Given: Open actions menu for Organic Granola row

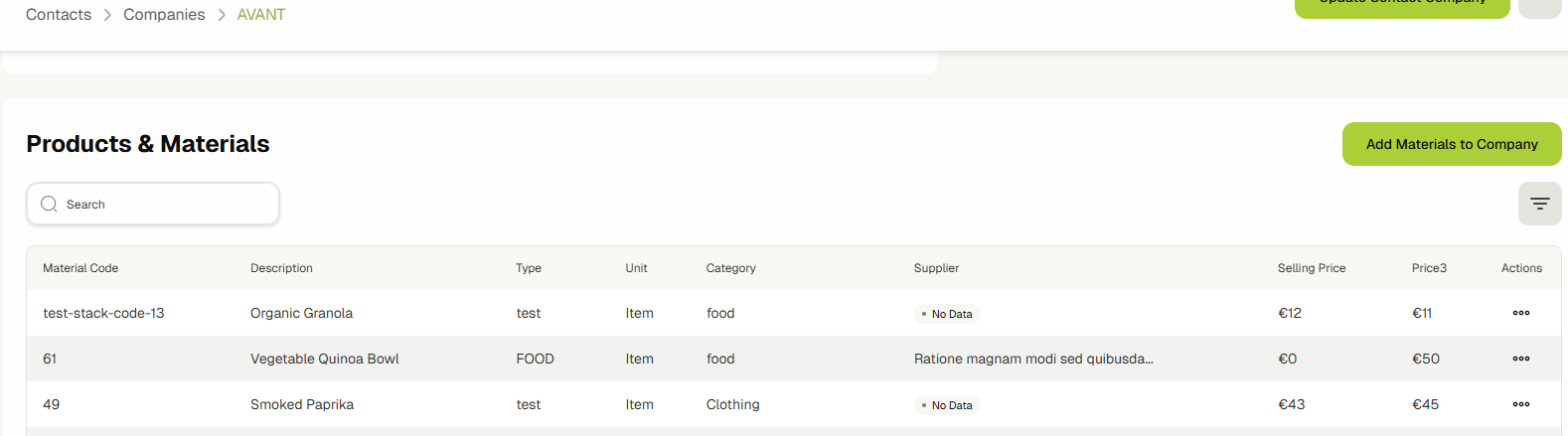Looking at the screenshot, I should pos(1520,313).
